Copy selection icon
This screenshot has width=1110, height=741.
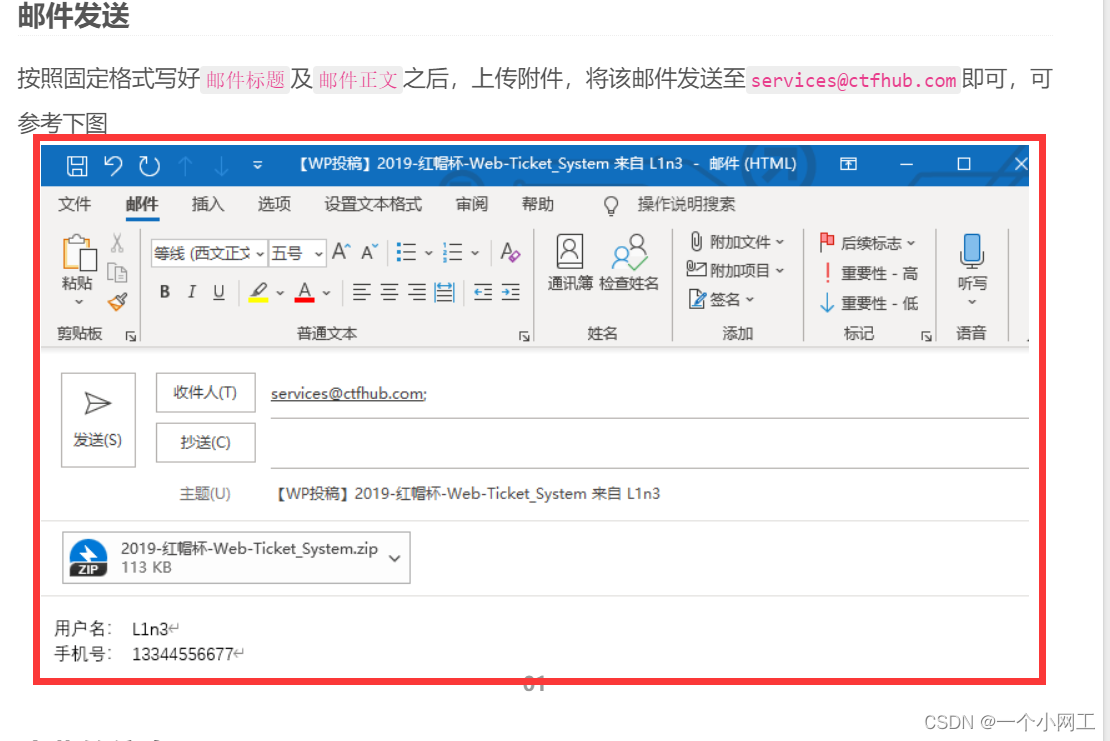pos(118,272)
